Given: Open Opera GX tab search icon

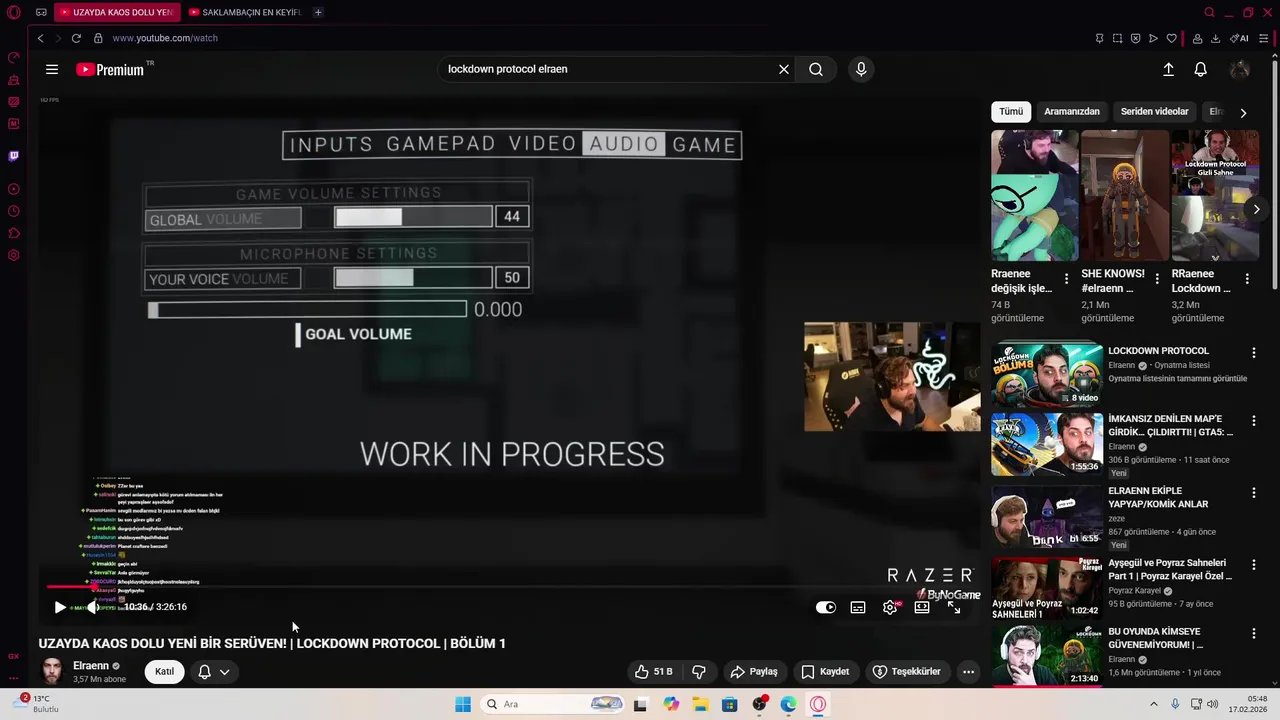Looking at the screenshot, I should tap(1209, 12).
